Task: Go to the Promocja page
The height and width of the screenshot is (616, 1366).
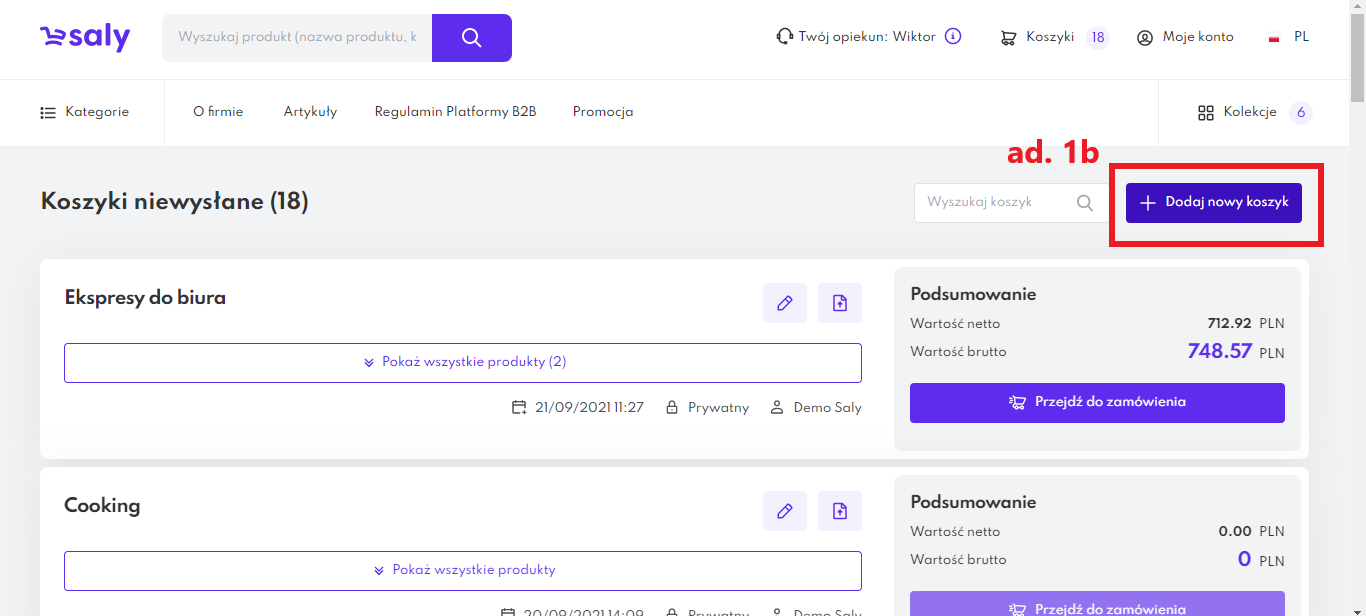Action: pos(603,112)
